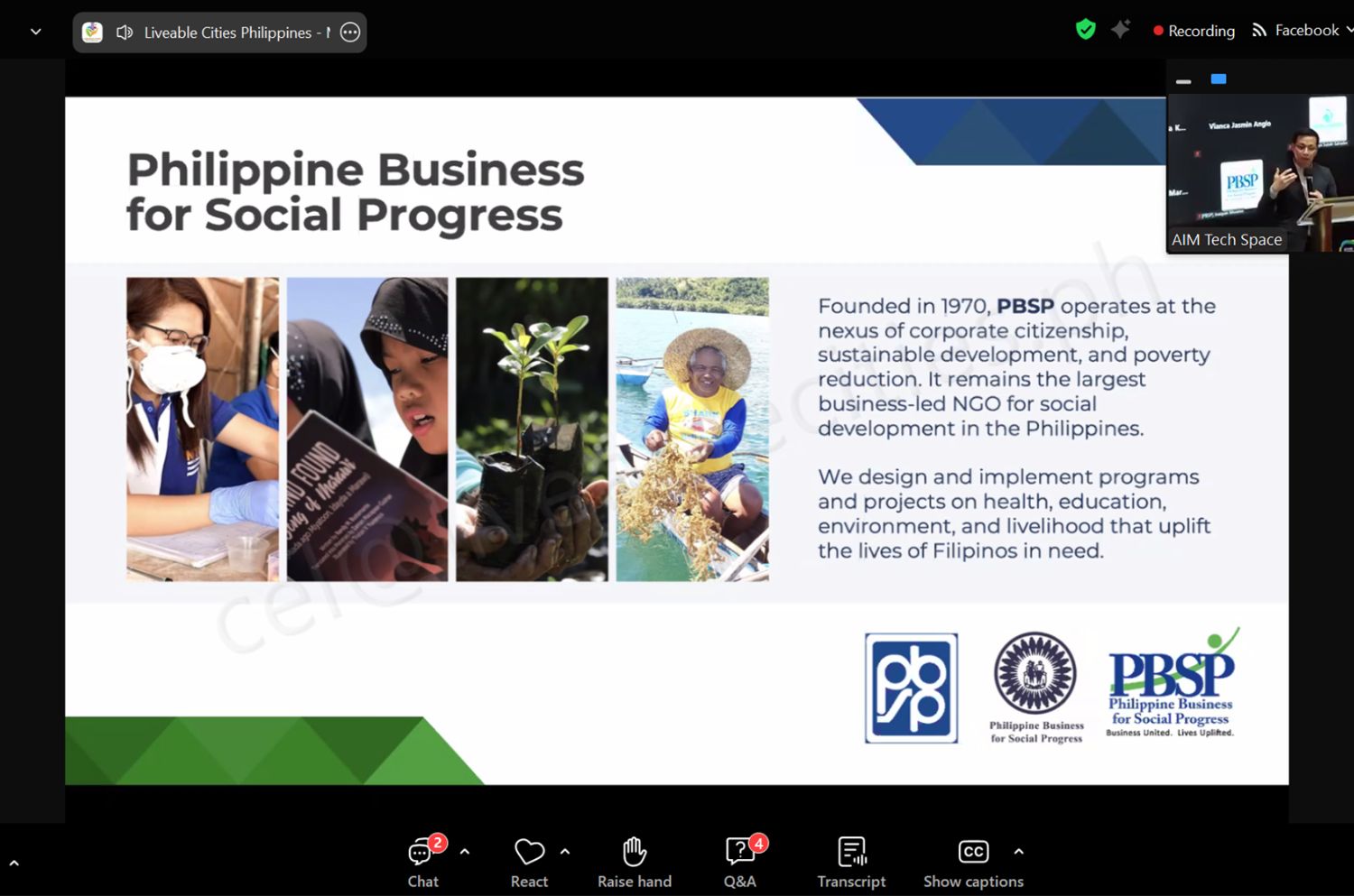Click the Raise hand button
Screen dimensions: 1354x896
click(x=635, y=862)
